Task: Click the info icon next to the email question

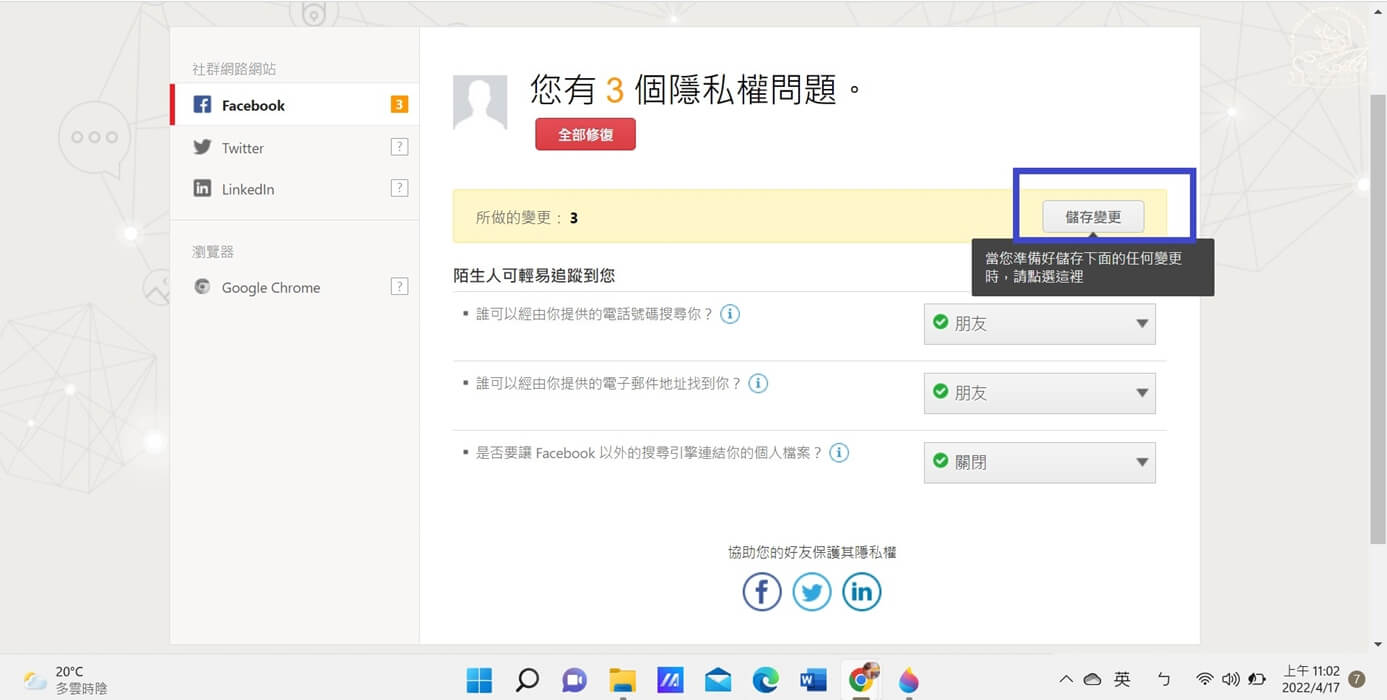Action: [758, 383]
